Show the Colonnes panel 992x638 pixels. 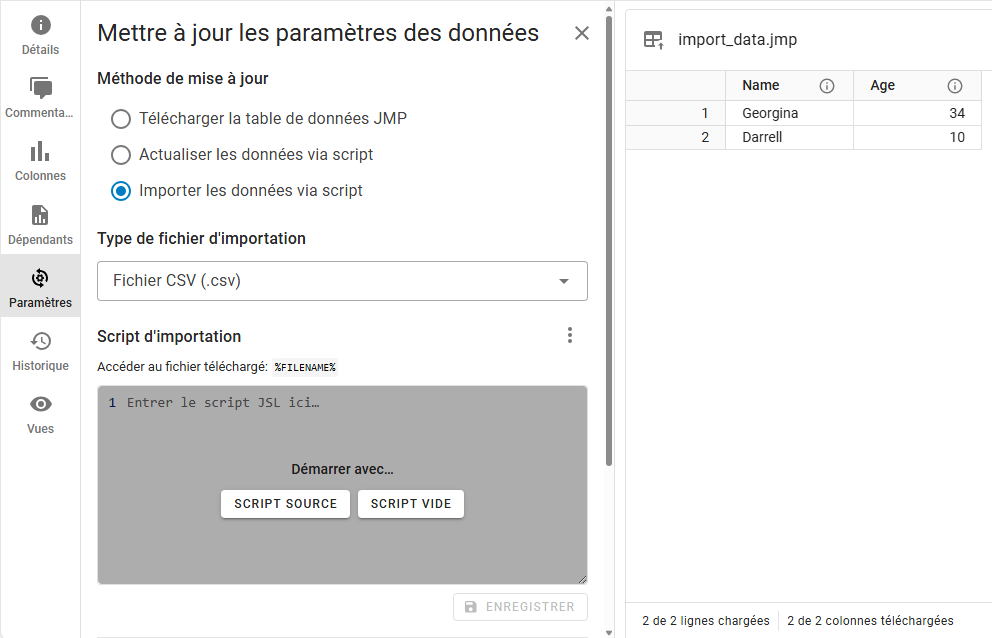40,161
